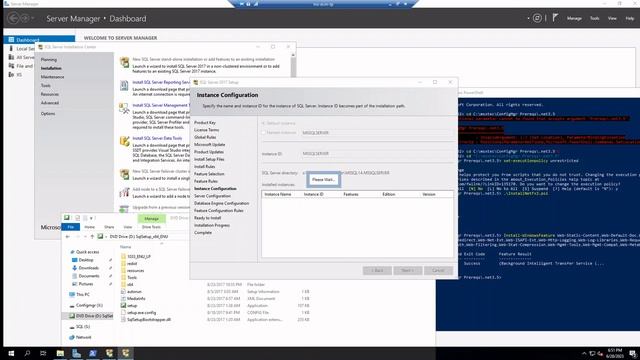Viewport: 640px width, 360px height.
Task: Open the Windows Start button
Action: pos(11,353)
